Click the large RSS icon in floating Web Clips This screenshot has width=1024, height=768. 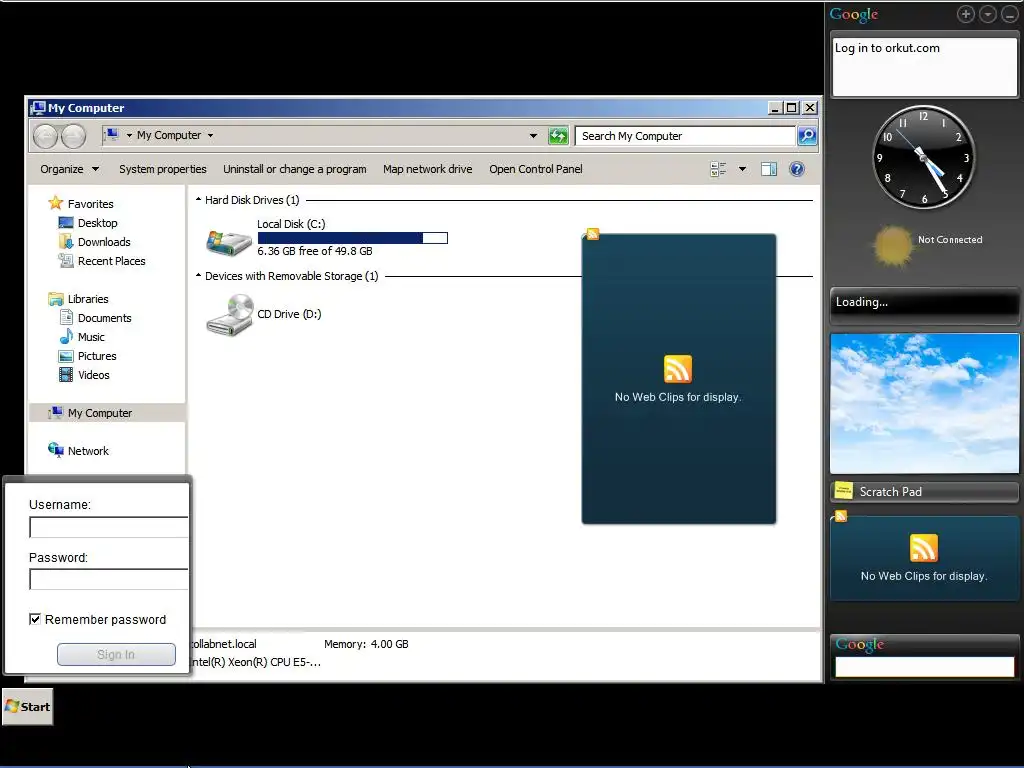coord(678,369)
